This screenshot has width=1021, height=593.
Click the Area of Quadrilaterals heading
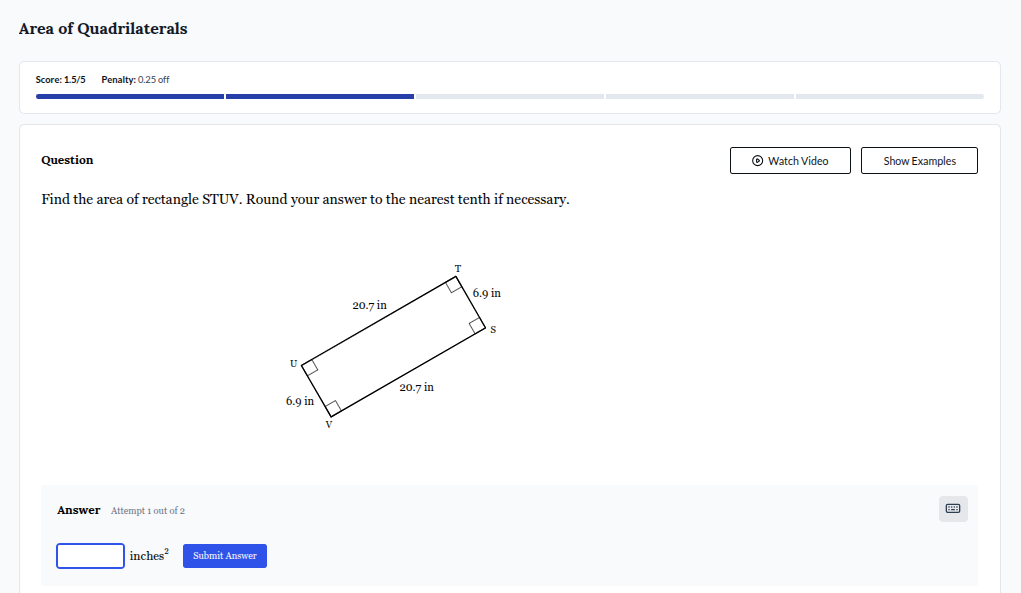(x=102, y=28)
